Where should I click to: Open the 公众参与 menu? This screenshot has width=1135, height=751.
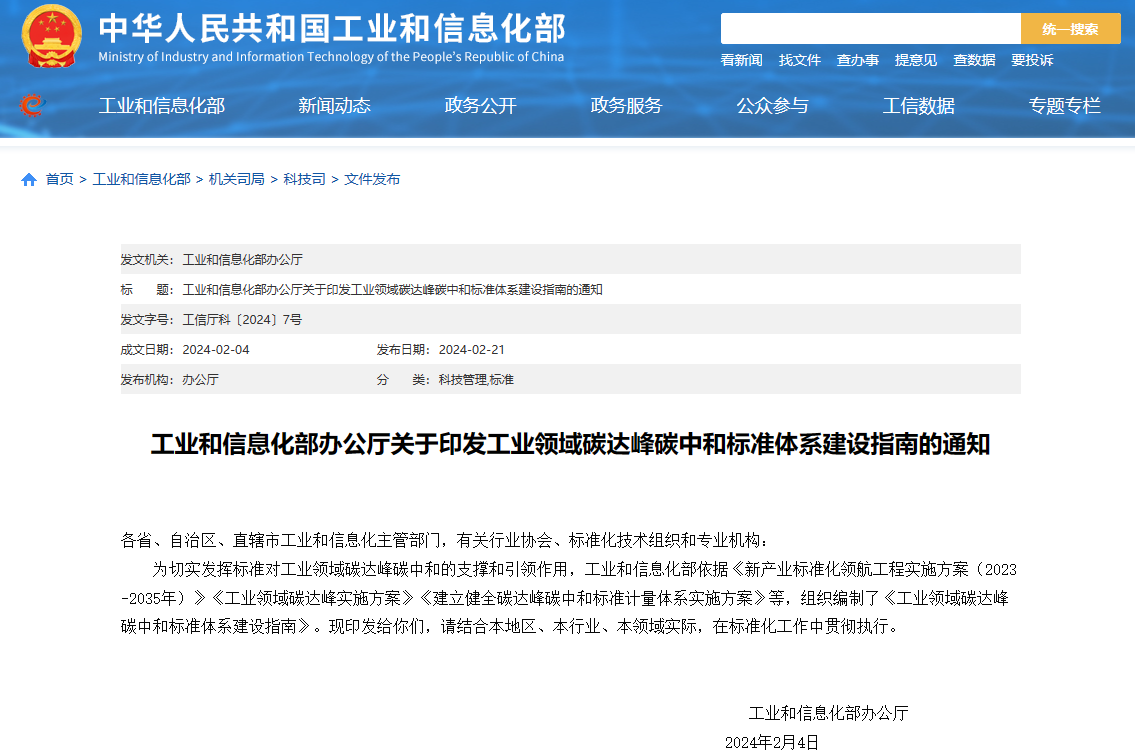tap(775, 105)
